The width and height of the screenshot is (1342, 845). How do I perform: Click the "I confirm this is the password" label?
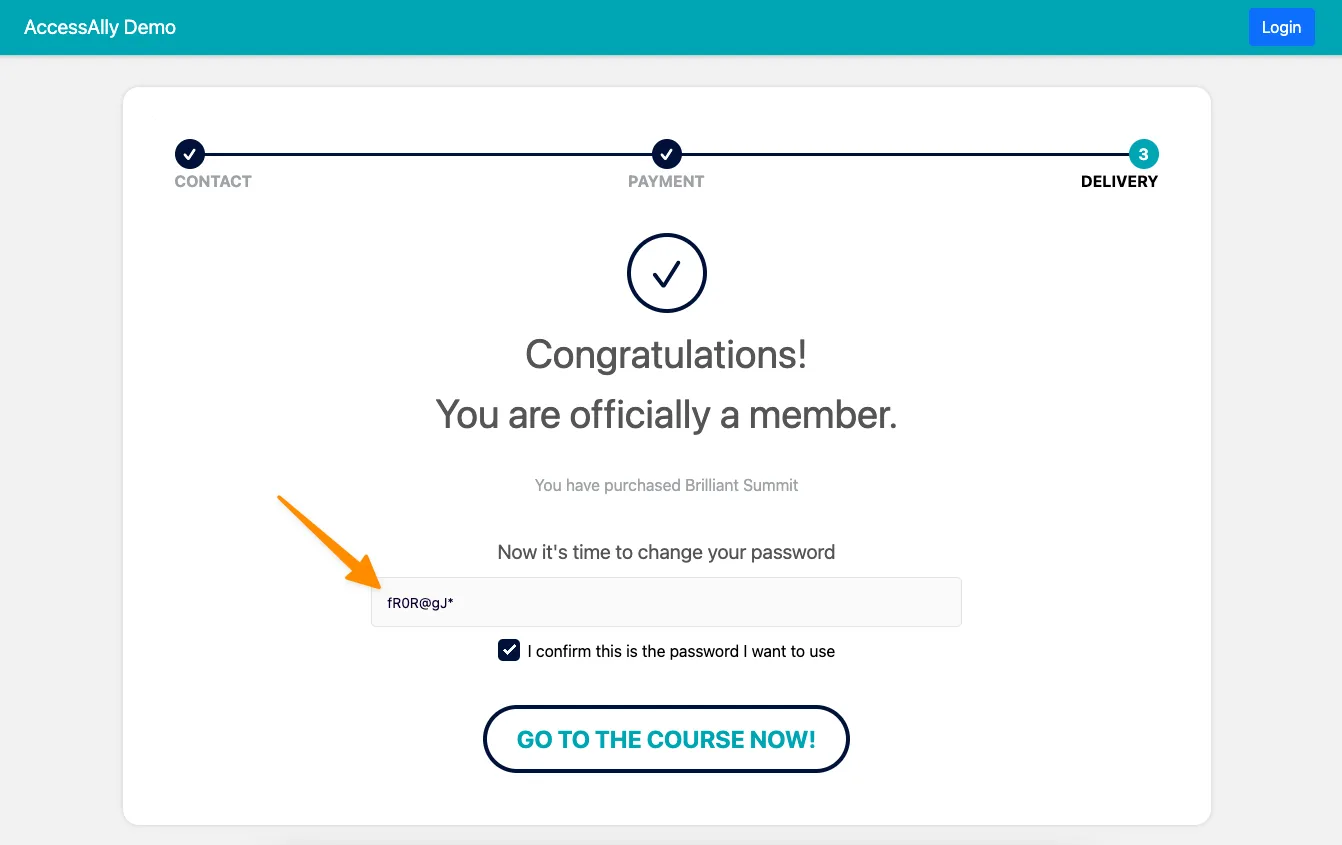[685, 652]
